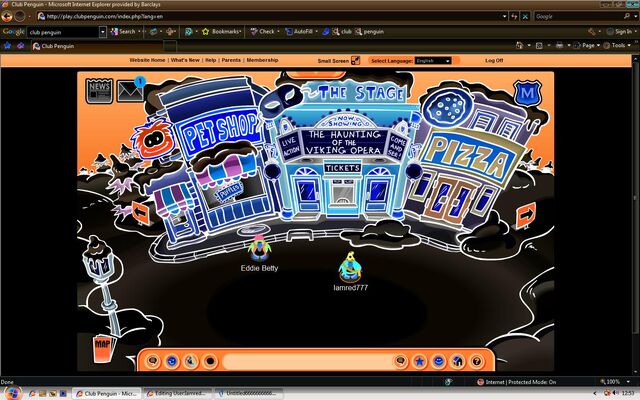This screenshot has width=640, height=400.
Task: Open the Tools menu dropdown
Action: [x=618, y=46]
